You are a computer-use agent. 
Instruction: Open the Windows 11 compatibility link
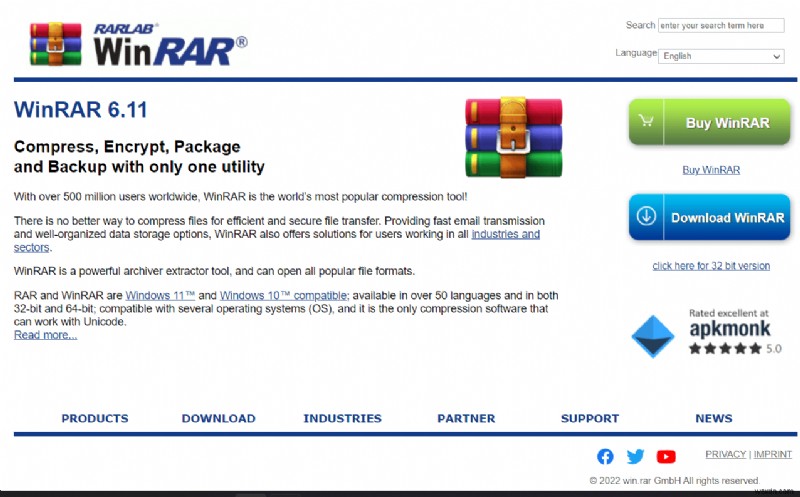click(x=160, y=295)
